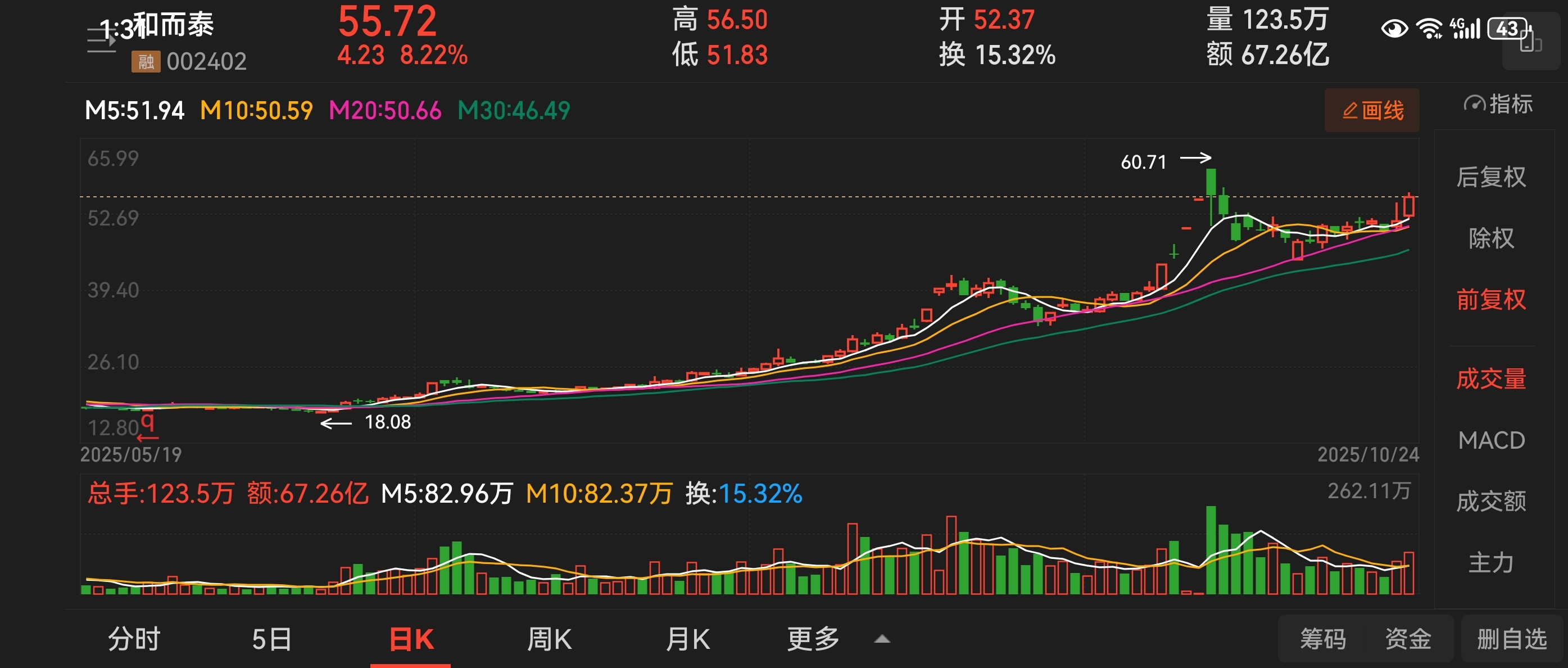Tap the 60.71 high candlestick
This screenshot has height=668, width=1568.
click(1211, 183)
